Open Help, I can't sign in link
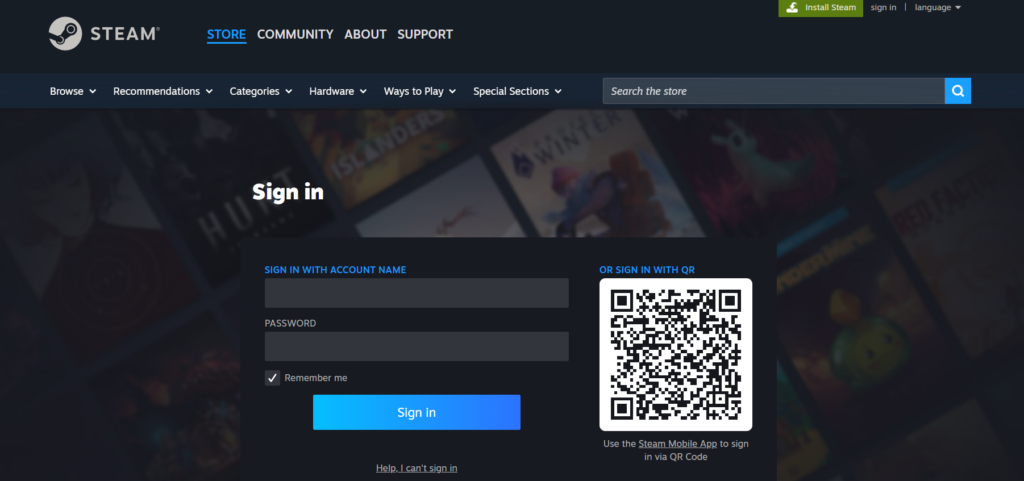 417,468
